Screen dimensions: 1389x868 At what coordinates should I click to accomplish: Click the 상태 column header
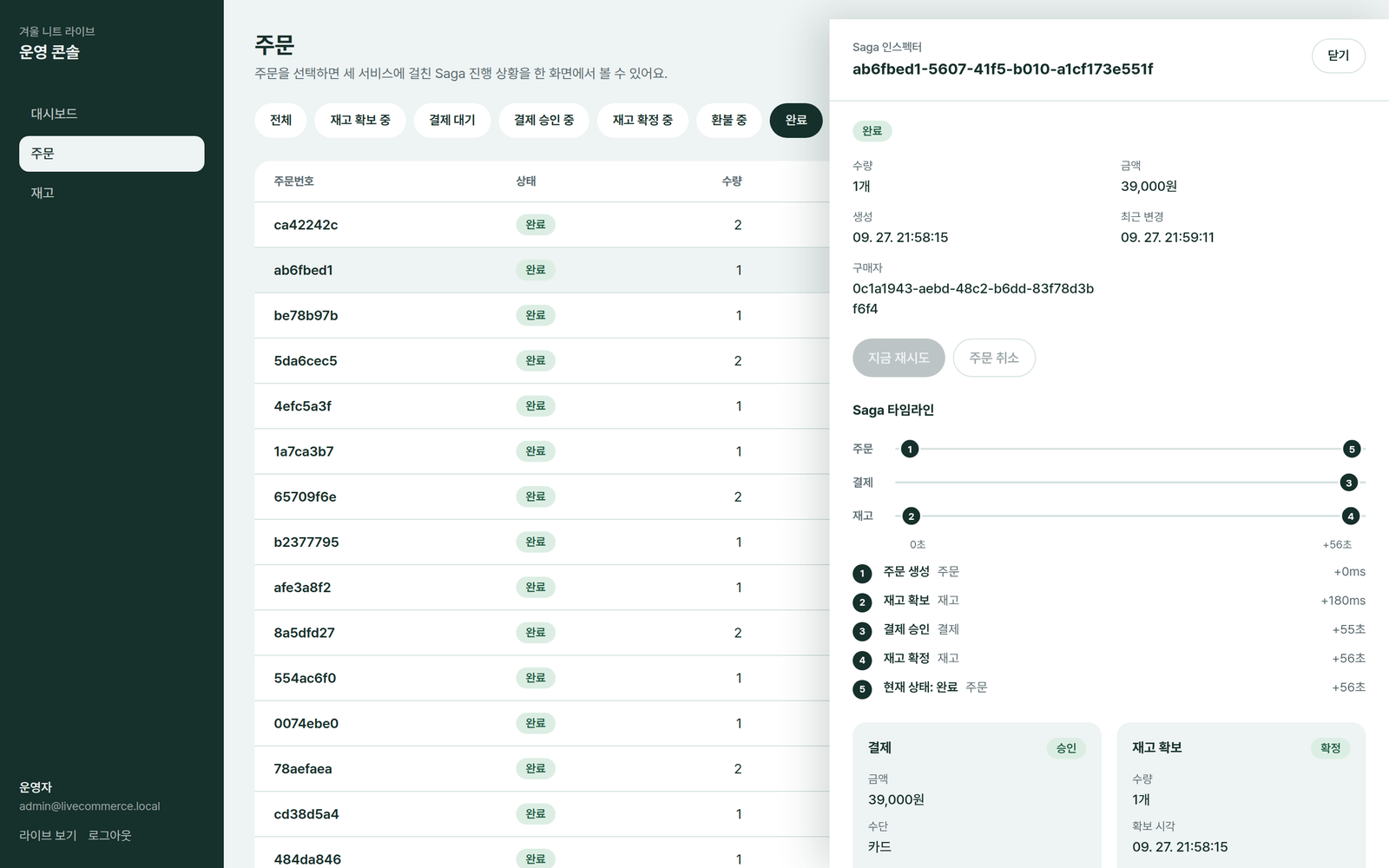pyautogui.click(x=526, y=181)
